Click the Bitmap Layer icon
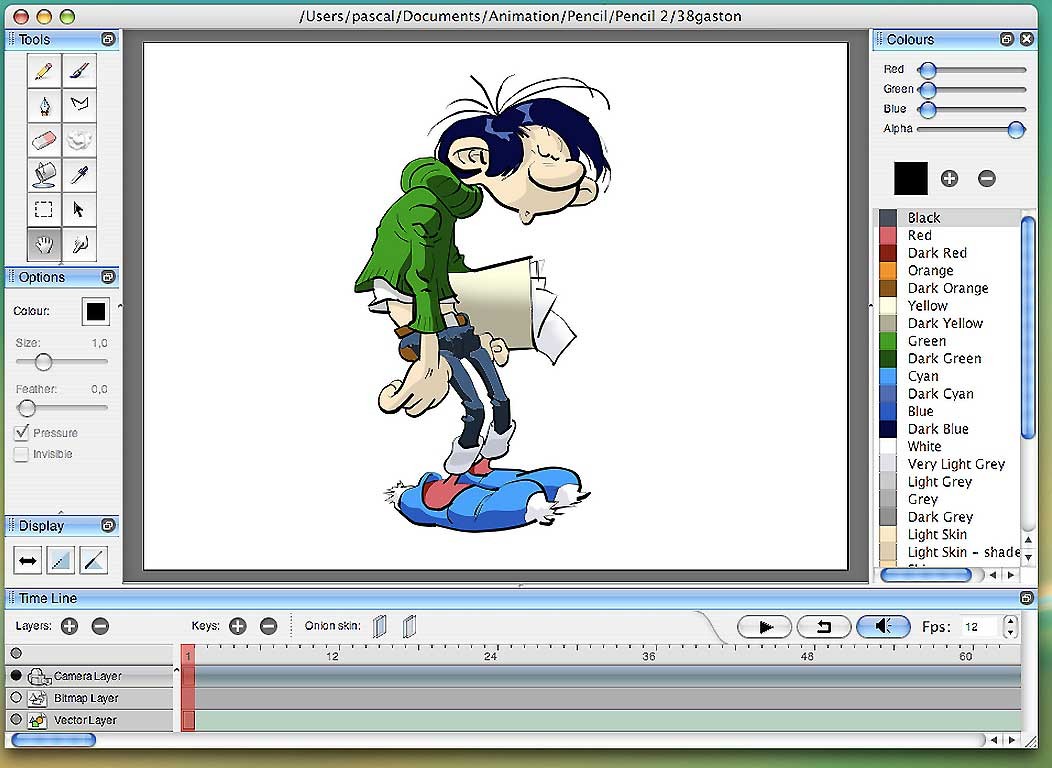Image resolution: width=1052 pixels, height=768 pixels. 38,698
